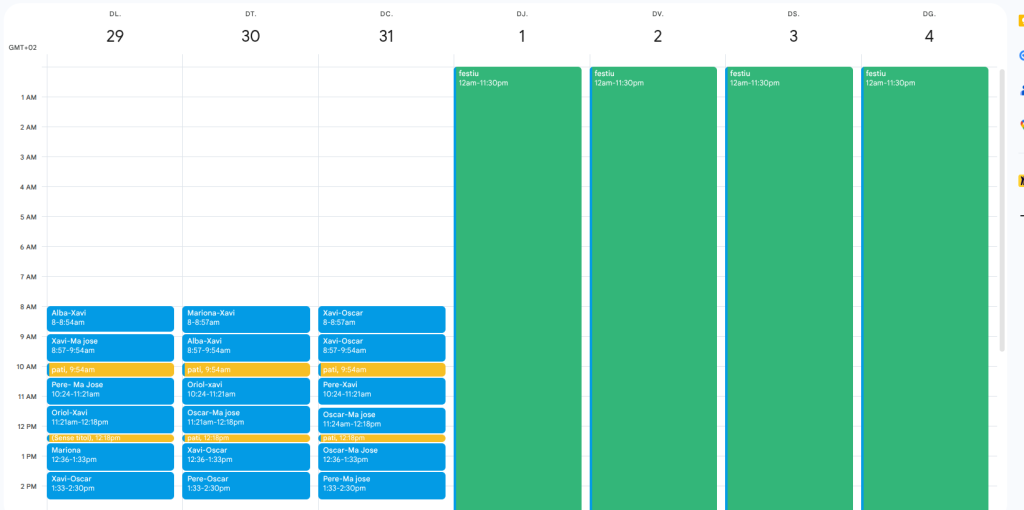Open the Mariona 12:36-1:33pm event
1024x510 pixels.
pos(110,456)
